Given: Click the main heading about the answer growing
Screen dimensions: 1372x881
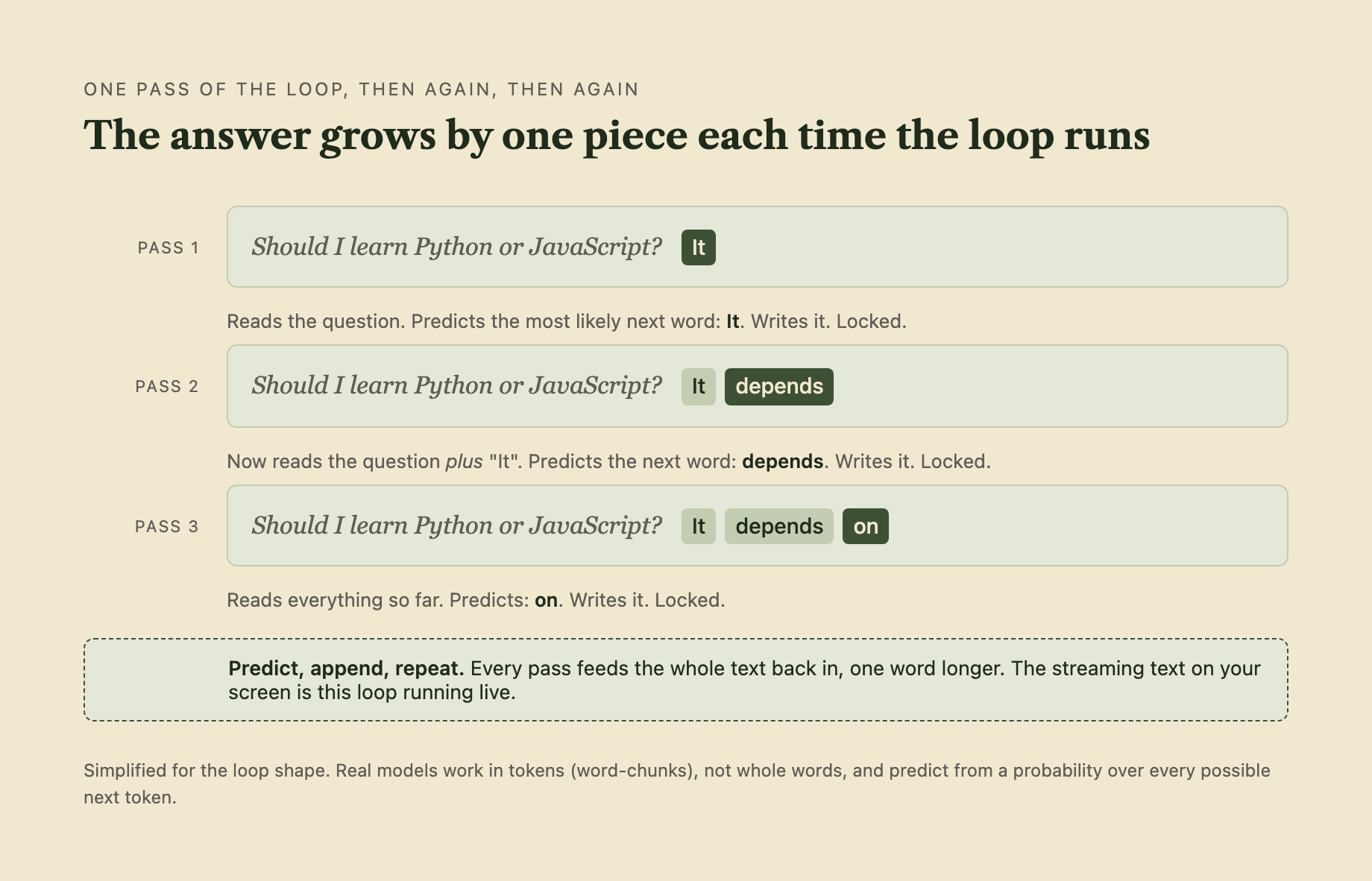Looking at the screenshot, I should tap(617, 136).
